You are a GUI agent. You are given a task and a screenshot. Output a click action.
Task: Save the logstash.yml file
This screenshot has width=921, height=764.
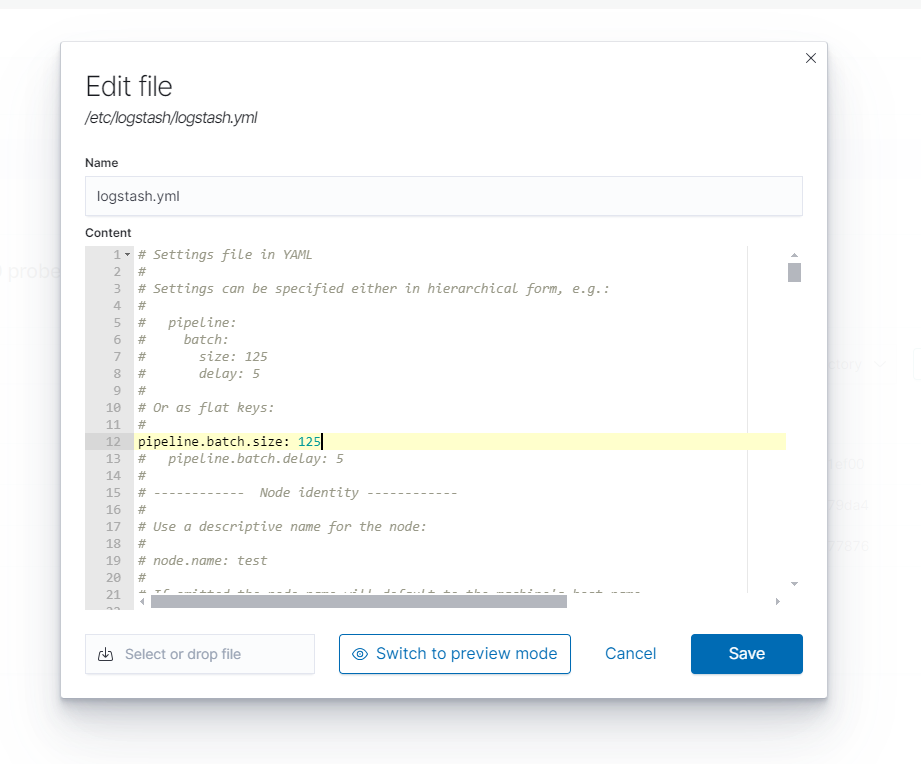click(x=746, y=654)
